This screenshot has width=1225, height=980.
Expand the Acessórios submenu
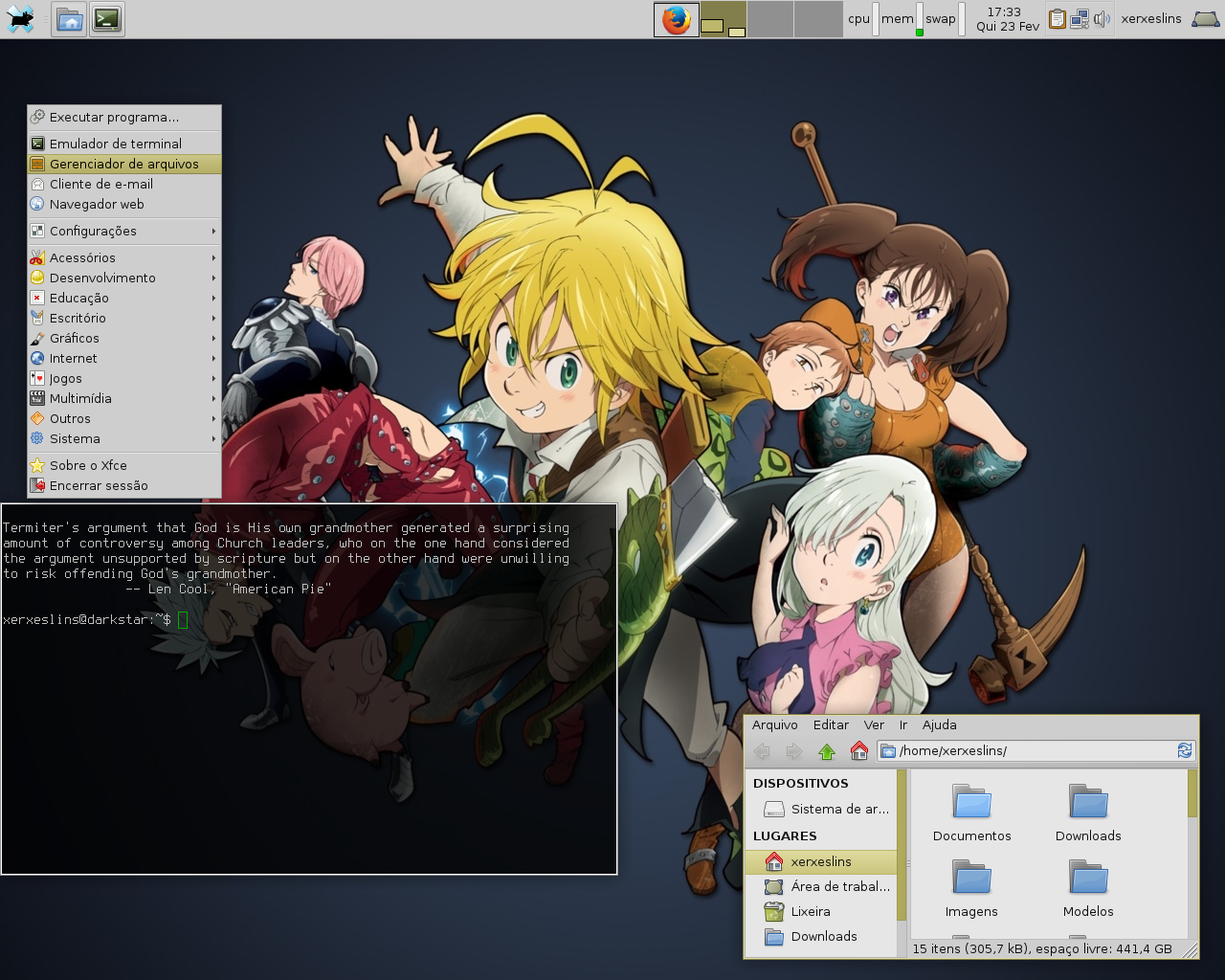[124, 257]
